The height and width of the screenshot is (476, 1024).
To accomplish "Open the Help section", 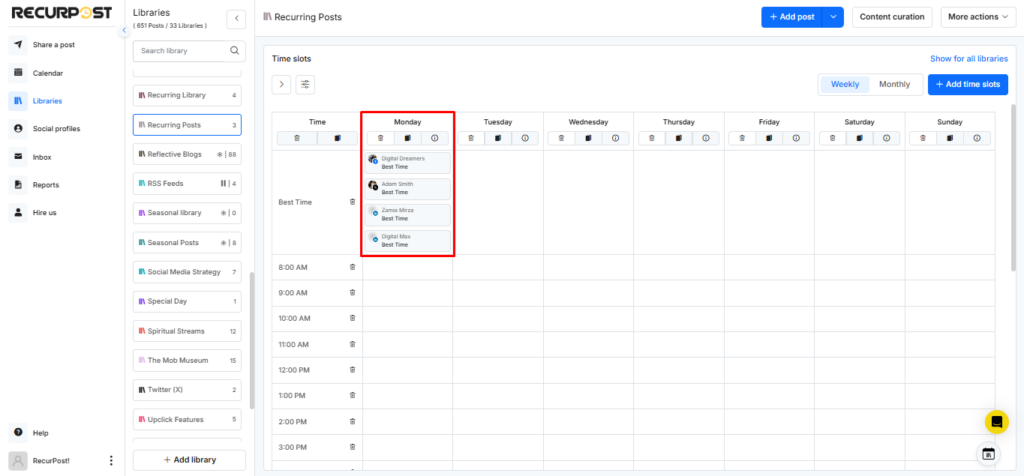I will click(x=40, y=433).
